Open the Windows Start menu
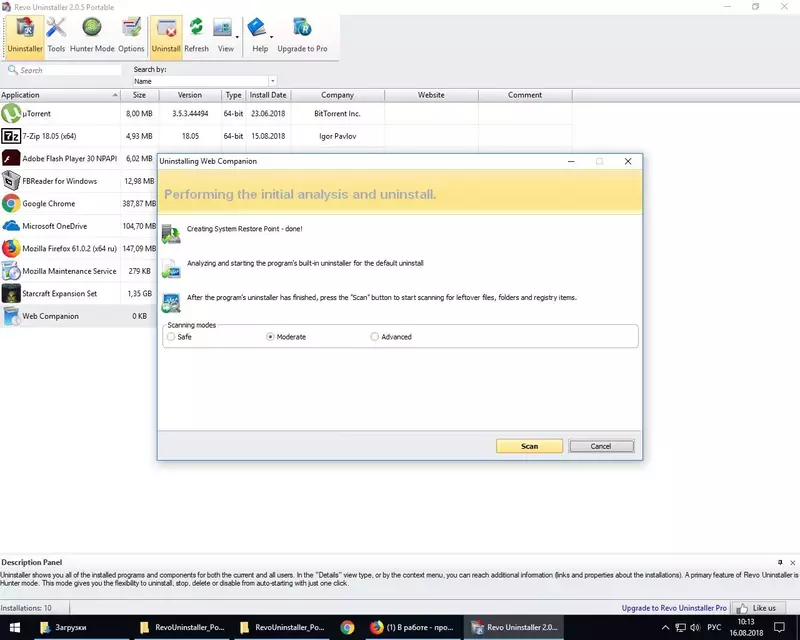The width and height of the screenshot is (800, 640). click(x=15, y=627)
